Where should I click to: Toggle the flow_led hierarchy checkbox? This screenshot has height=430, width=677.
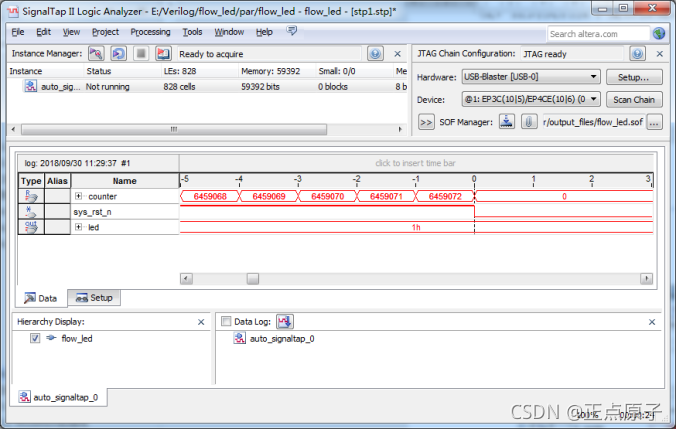(x=35, y=338)
